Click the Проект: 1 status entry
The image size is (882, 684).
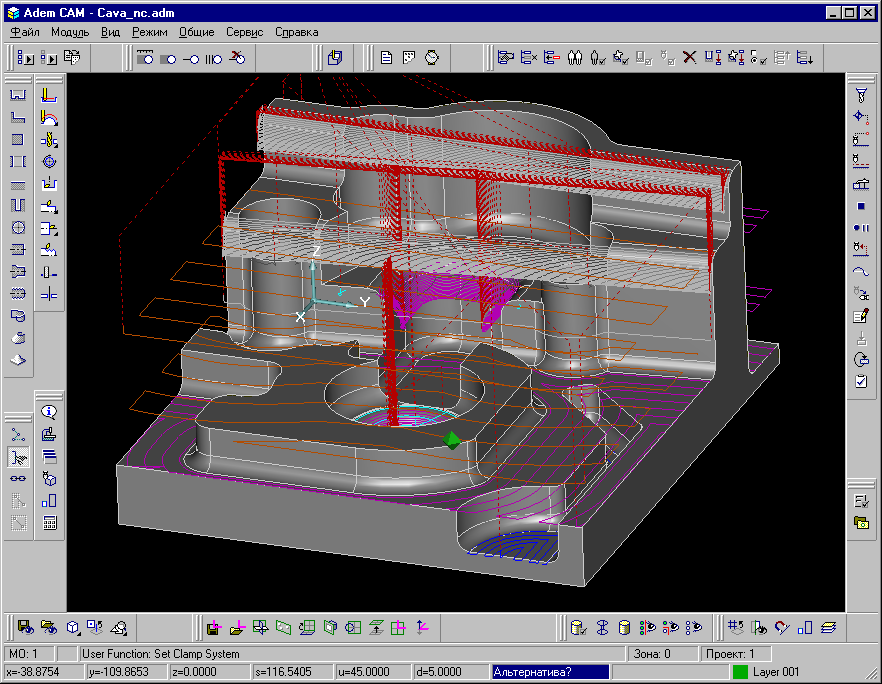(x=735, y=654)
